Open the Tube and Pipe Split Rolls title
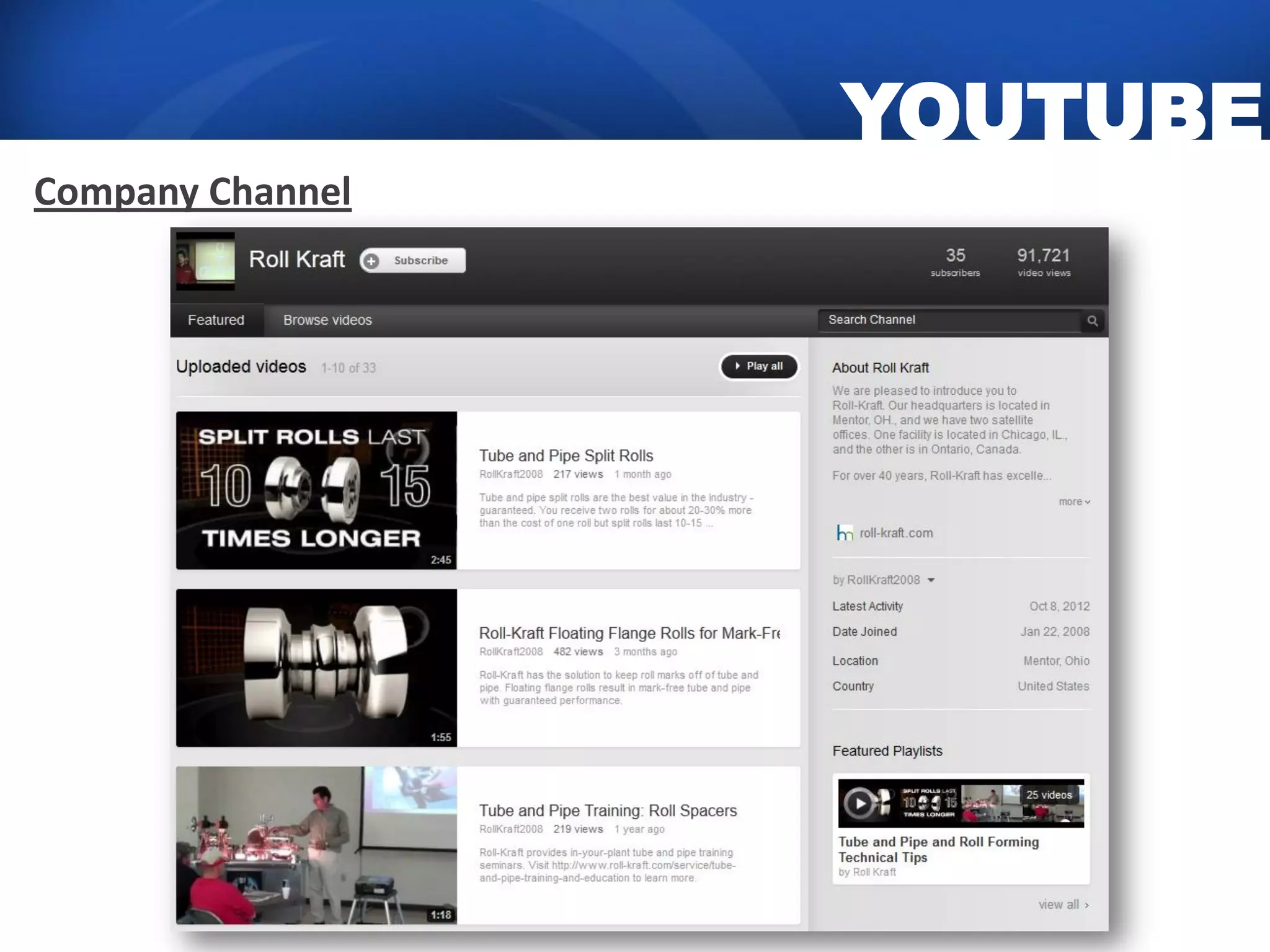The width and height of the screenshot is (1270, 952). (566, 456)
